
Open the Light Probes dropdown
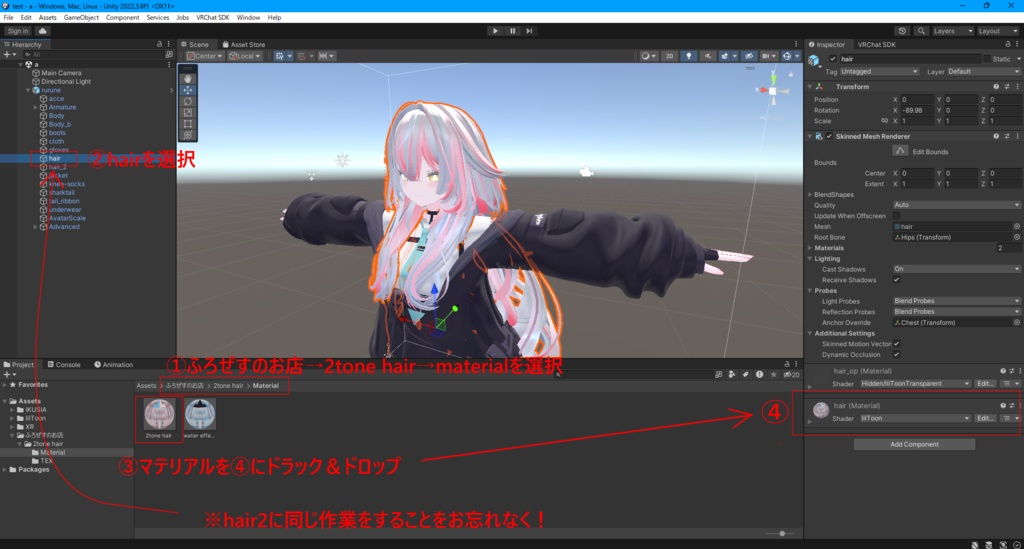956,301
